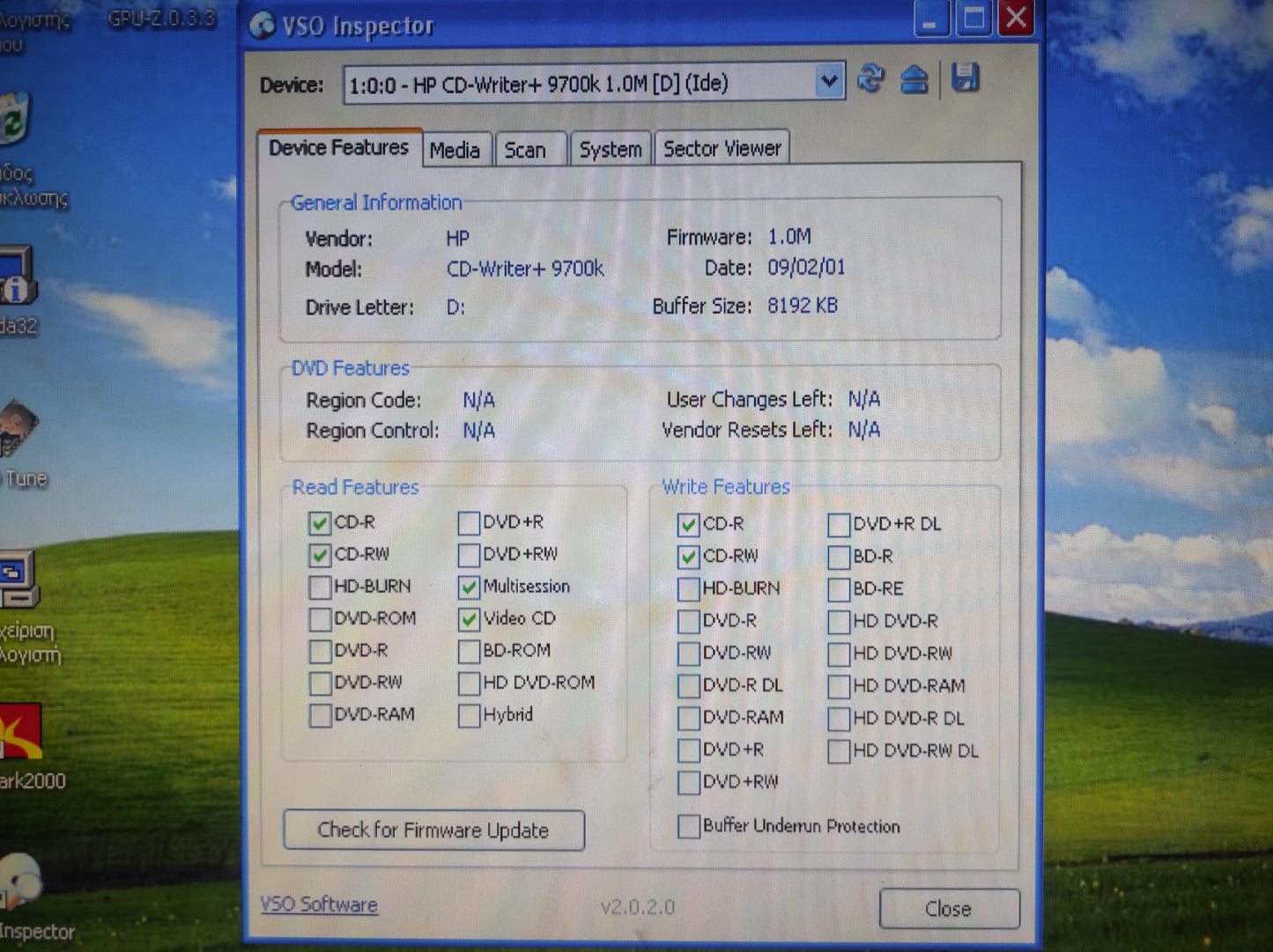
Task: Uncheck the Video CD read checkbox
Action: coord(468,619)
